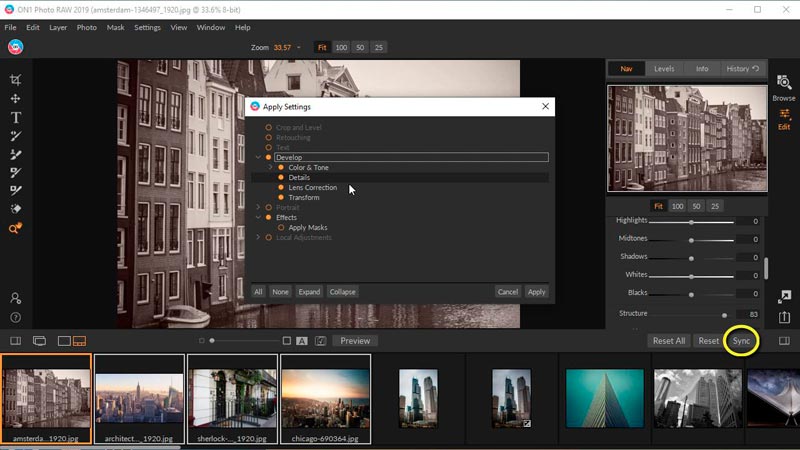Image resolution: width=800 pixels, height=450 pixels.
Task: Click the Reset All button
Action: tap(668, 341)
